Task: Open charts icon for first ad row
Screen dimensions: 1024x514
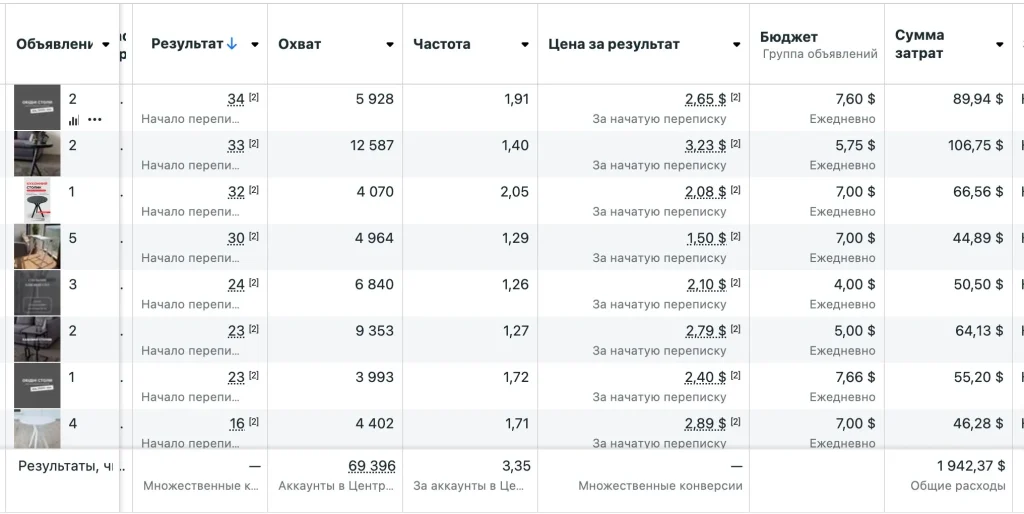Action: pos(74,120)
